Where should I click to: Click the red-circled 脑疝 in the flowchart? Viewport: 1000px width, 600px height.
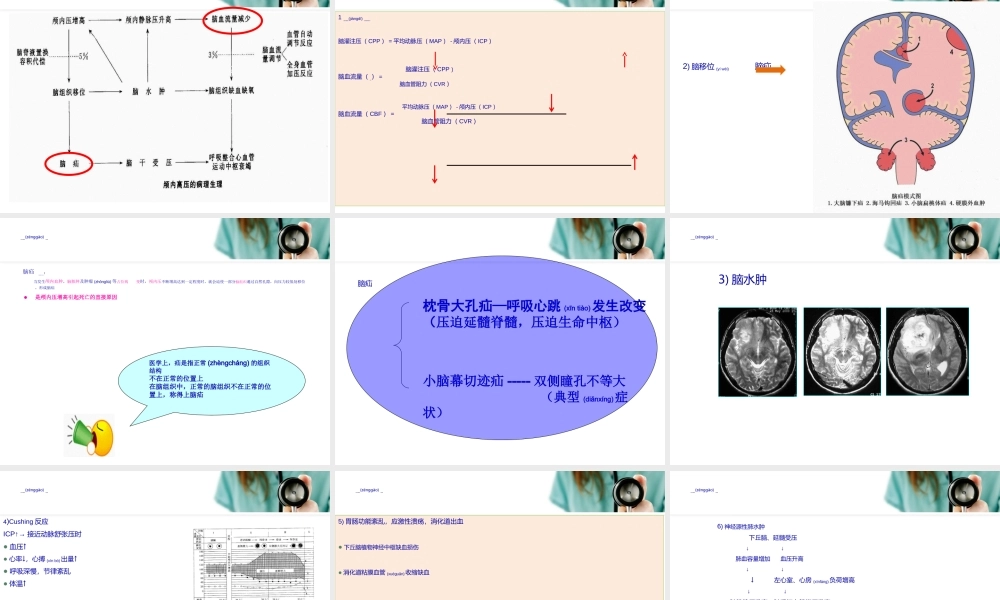[67, 161]
